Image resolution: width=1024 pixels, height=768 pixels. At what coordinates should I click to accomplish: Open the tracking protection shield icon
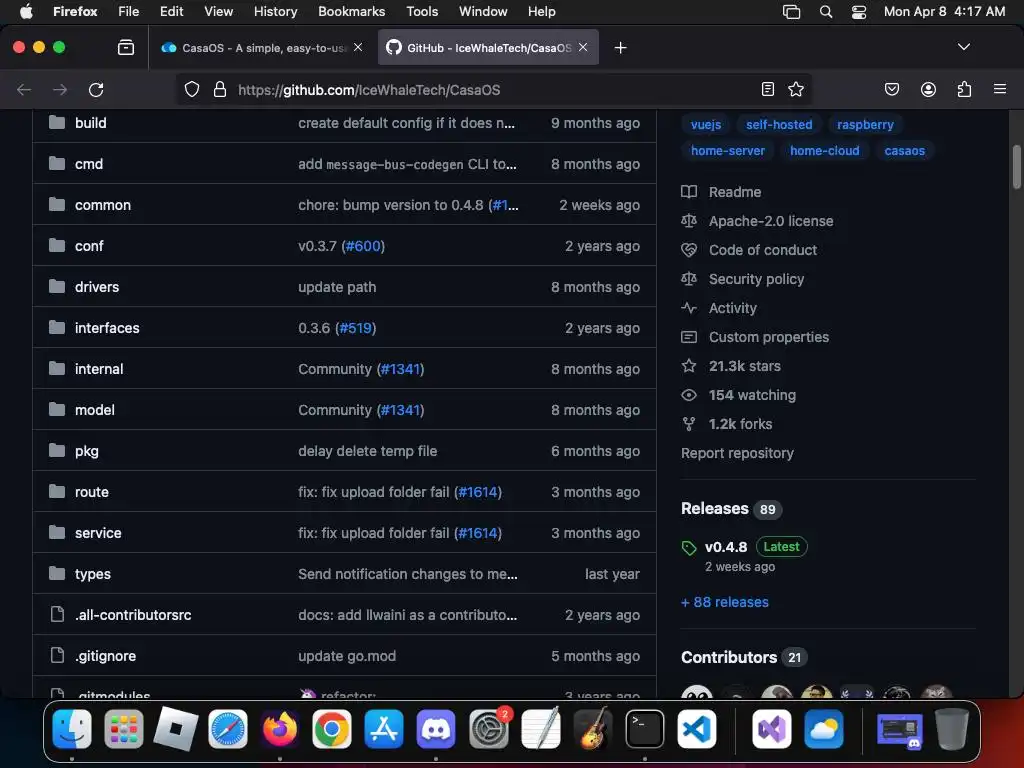(191, 89)
